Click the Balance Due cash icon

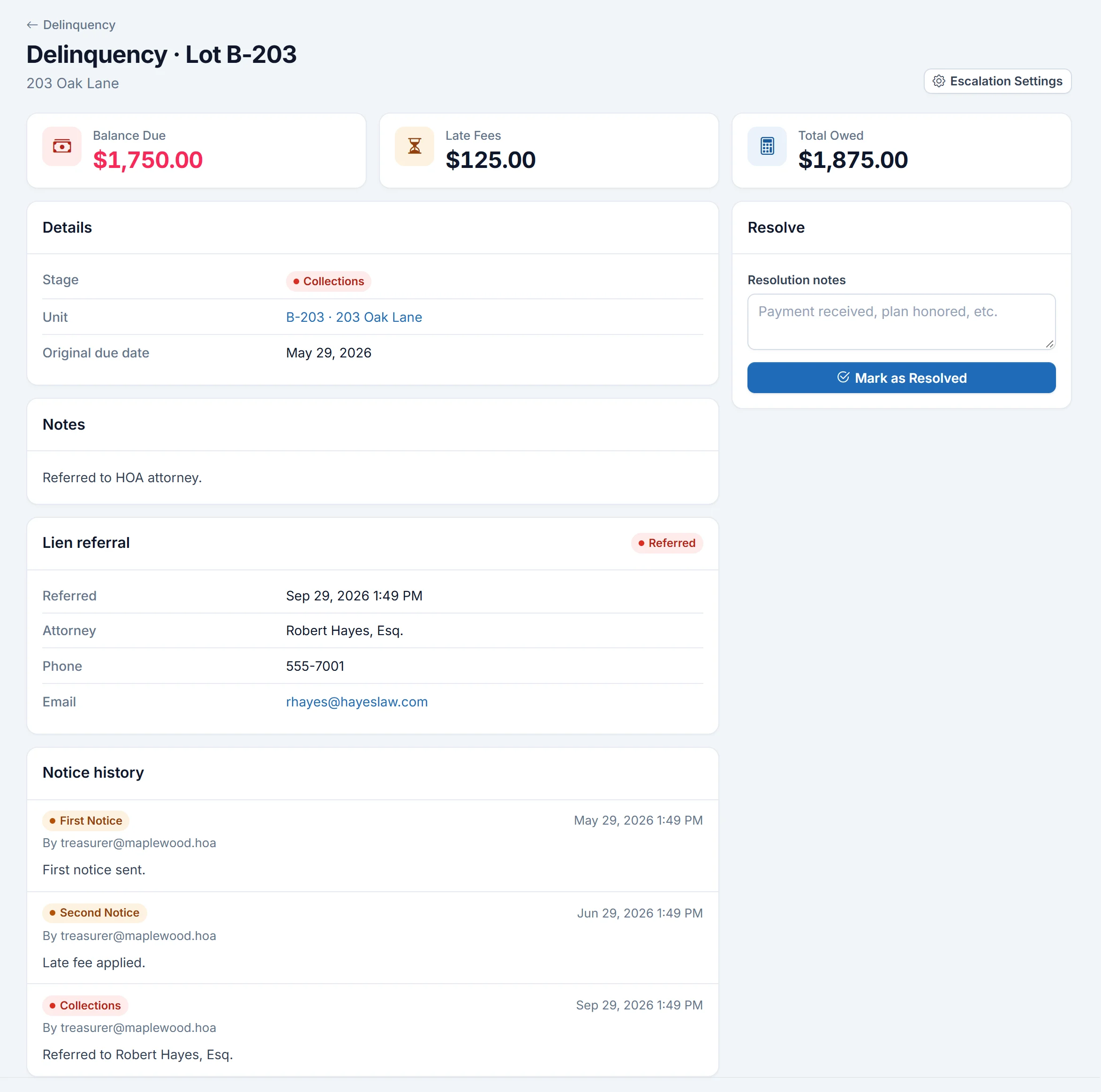pos(62,146)
